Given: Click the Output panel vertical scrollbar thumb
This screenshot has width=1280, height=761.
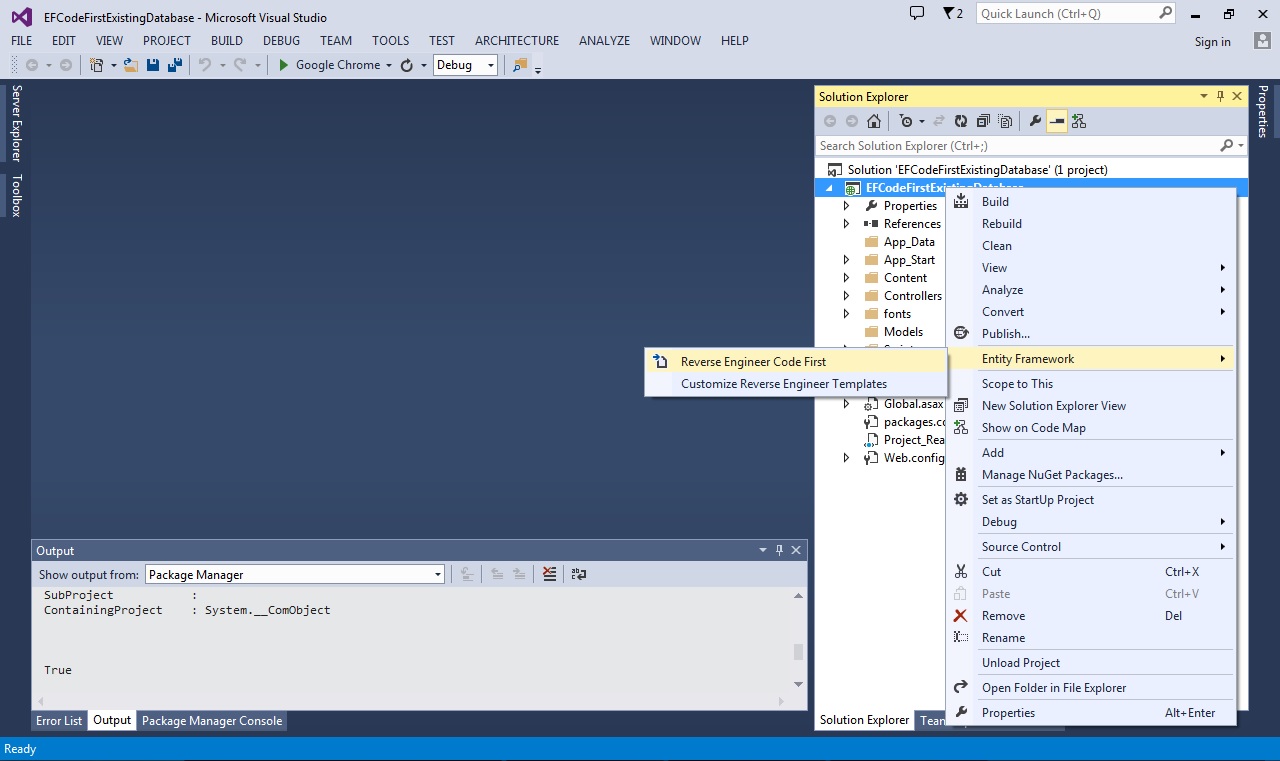Looking at the screenshot, I should 798,652.
